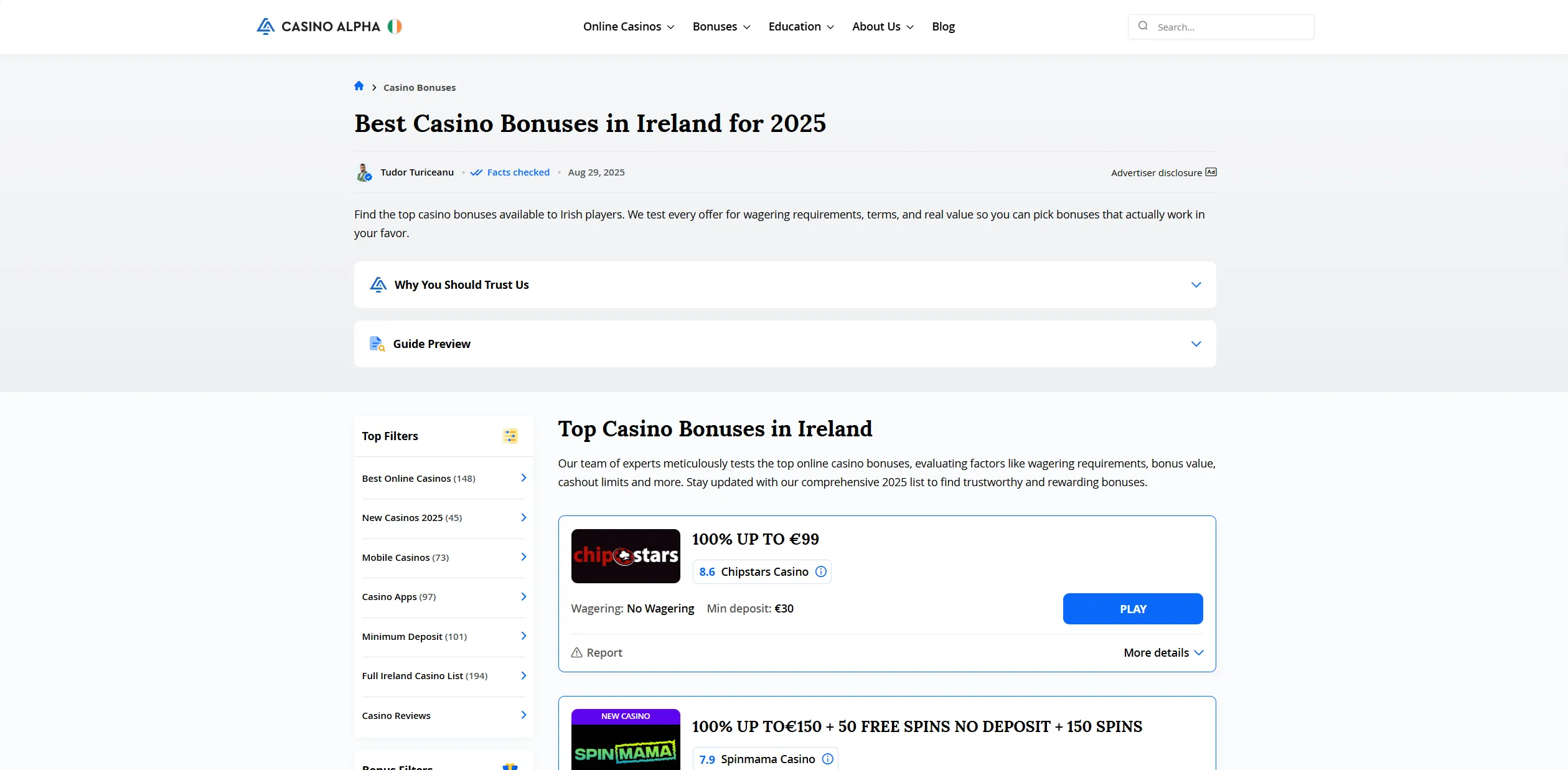The image size is (1568, 770).
Task: Select Casino Apps (97) filter
Action: point(444,597)
